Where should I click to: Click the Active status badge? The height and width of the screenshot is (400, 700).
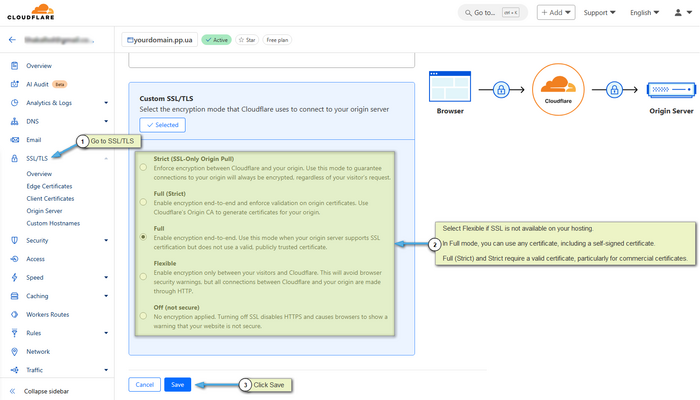pyautogui.click(x=217, y=40)
